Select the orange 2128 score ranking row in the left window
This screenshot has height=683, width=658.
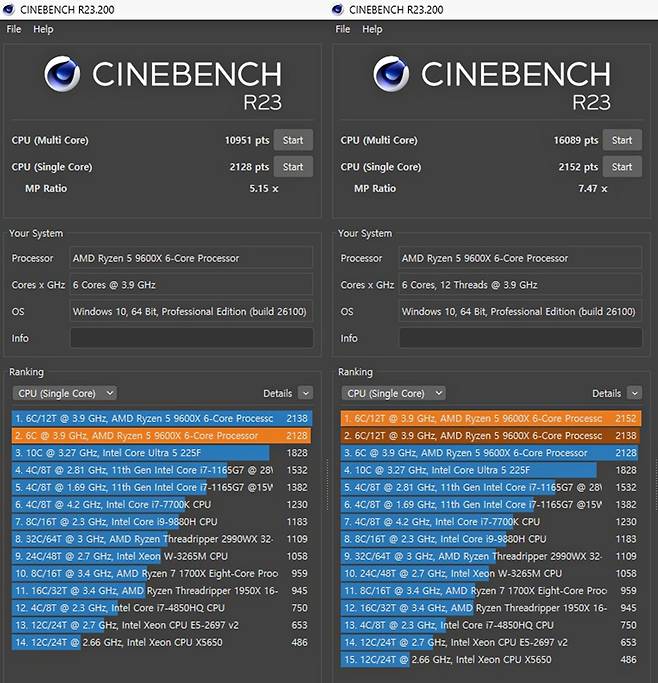point(161,436)
